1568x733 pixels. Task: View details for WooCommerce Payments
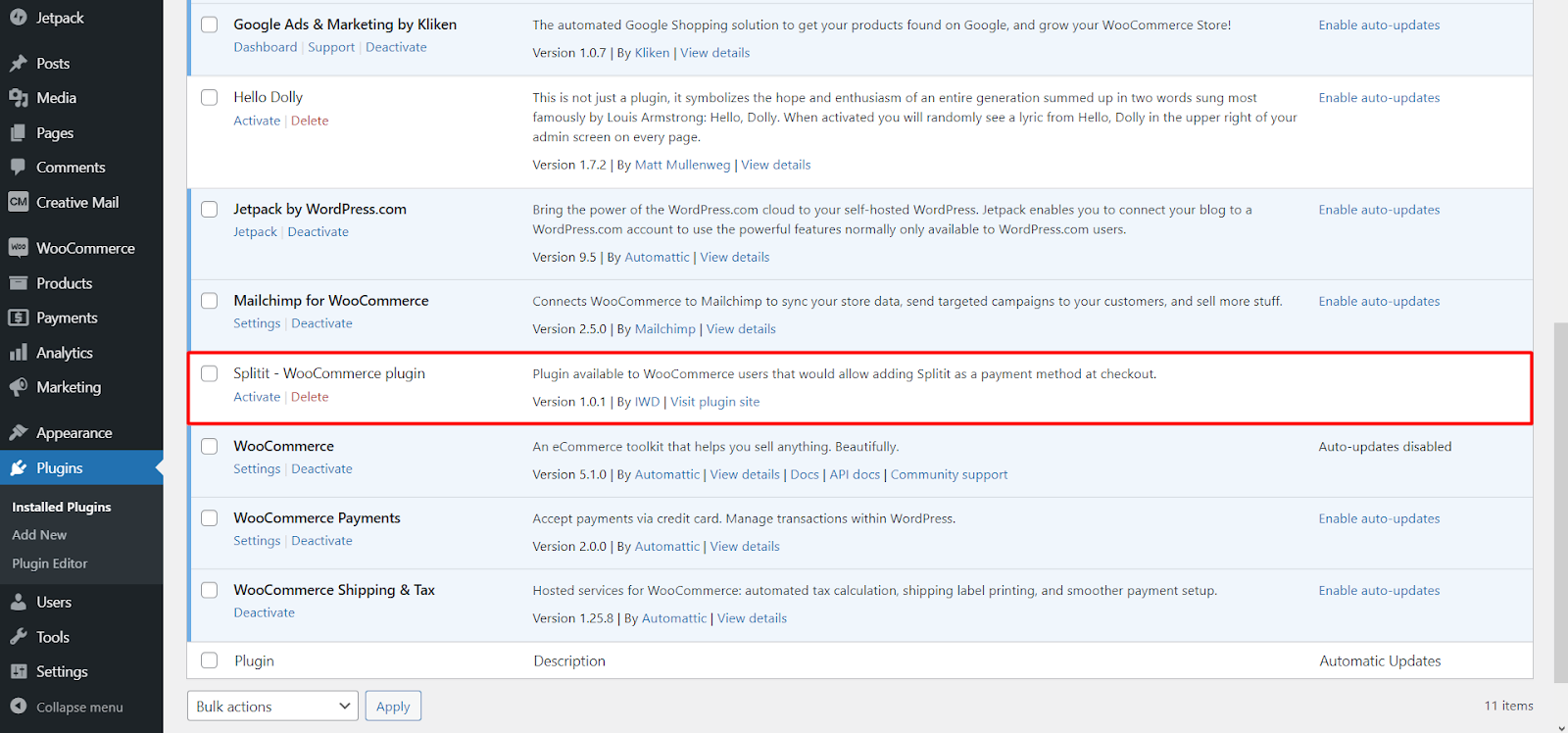click(745, 547)
